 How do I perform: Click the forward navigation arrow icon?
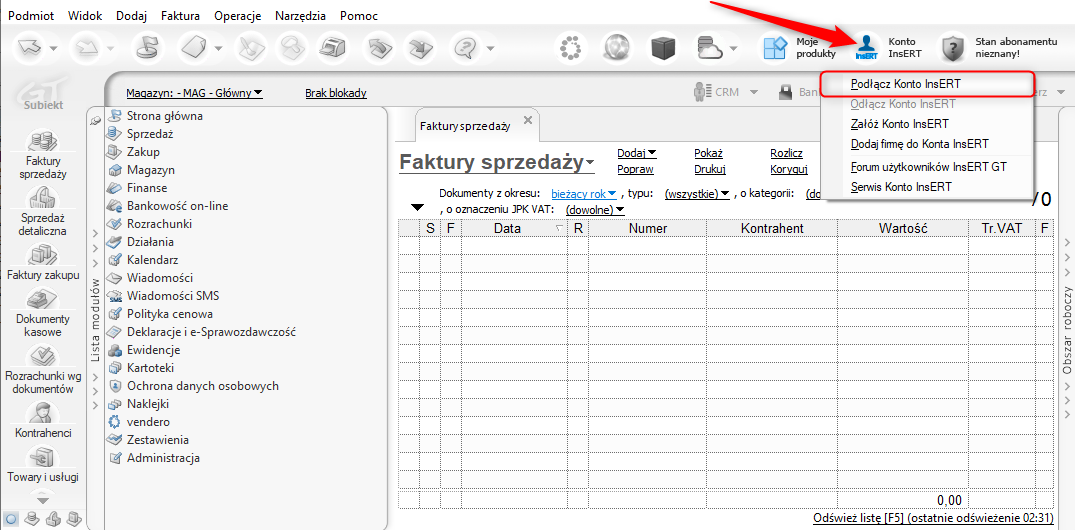click(x=89, y=48)
